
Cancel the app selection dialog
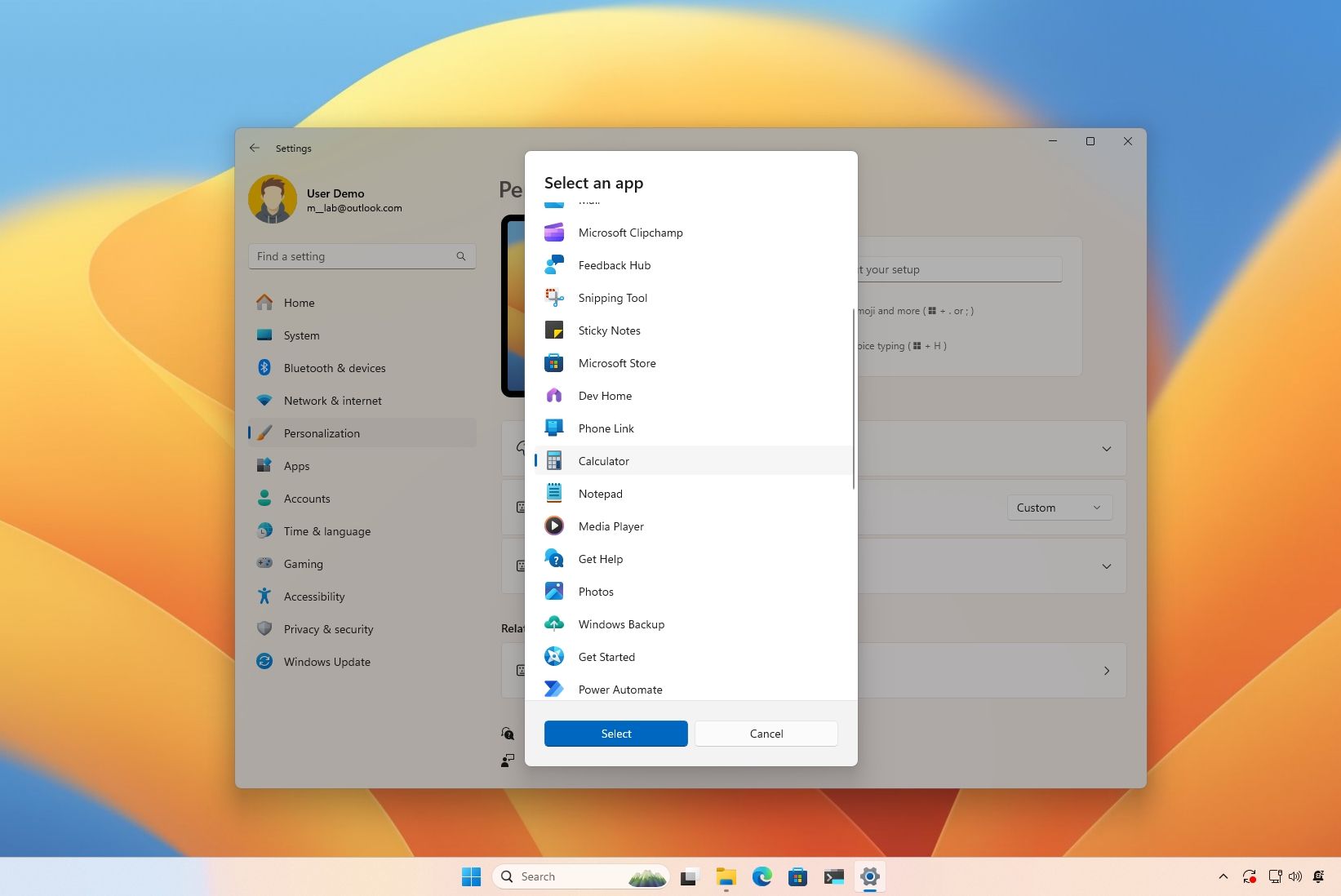pos(765,734)
